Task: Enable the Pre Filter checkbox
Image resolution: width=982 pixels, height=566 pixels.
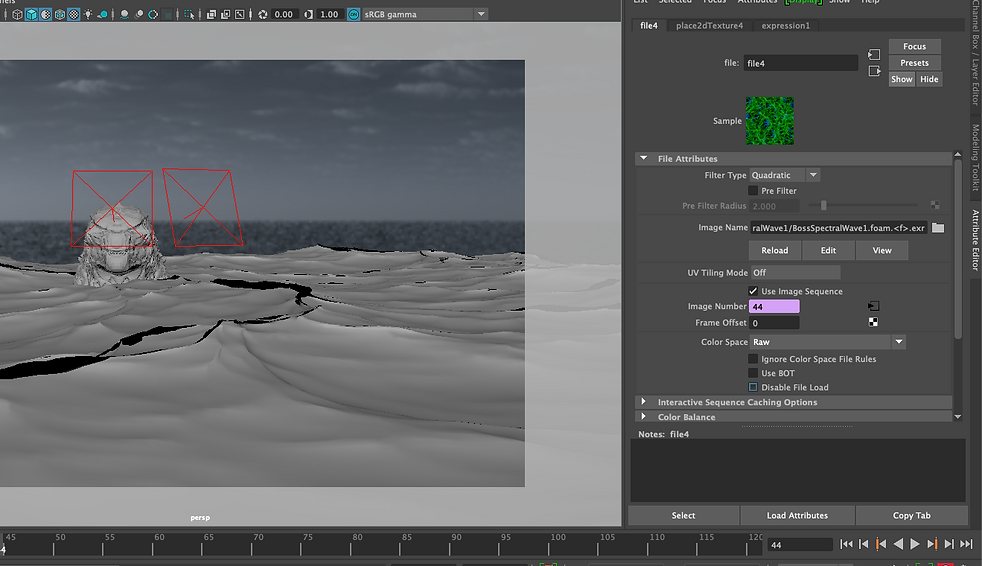Action: 753,190
